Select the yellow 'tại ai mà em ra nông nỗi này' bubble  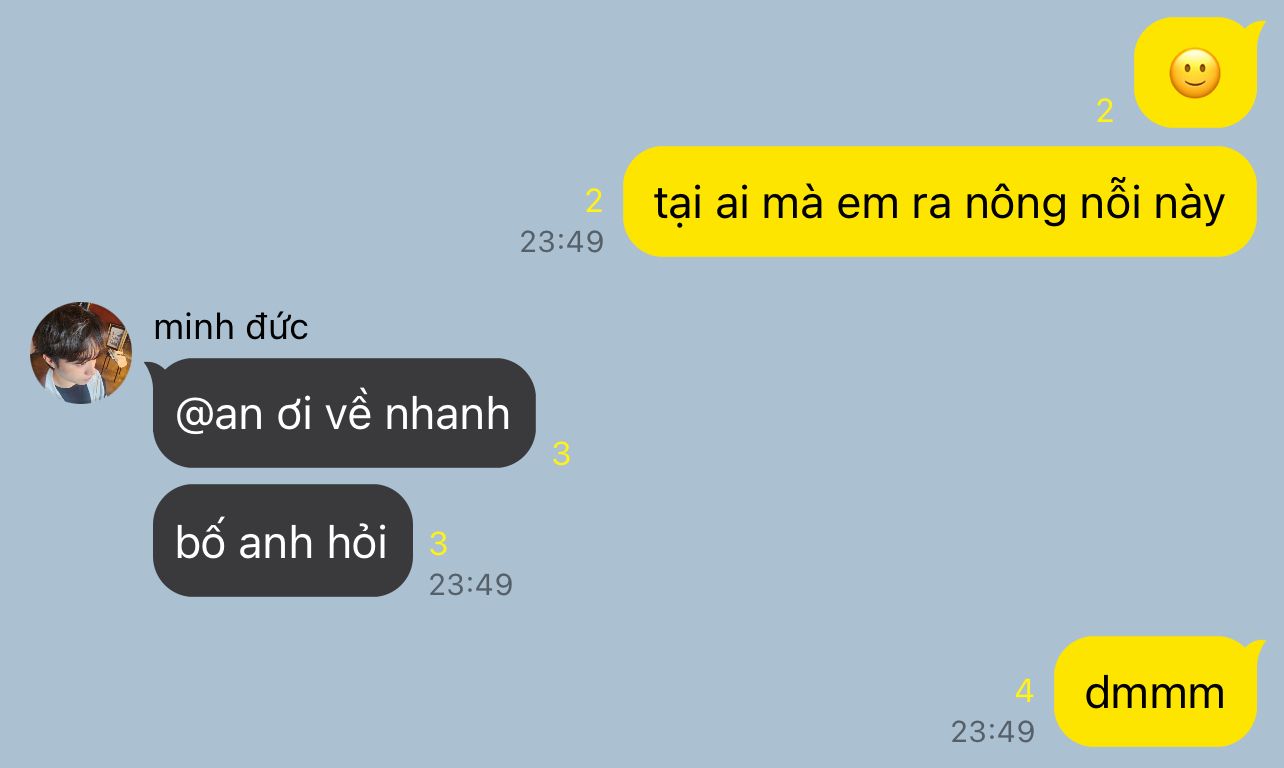939,202
